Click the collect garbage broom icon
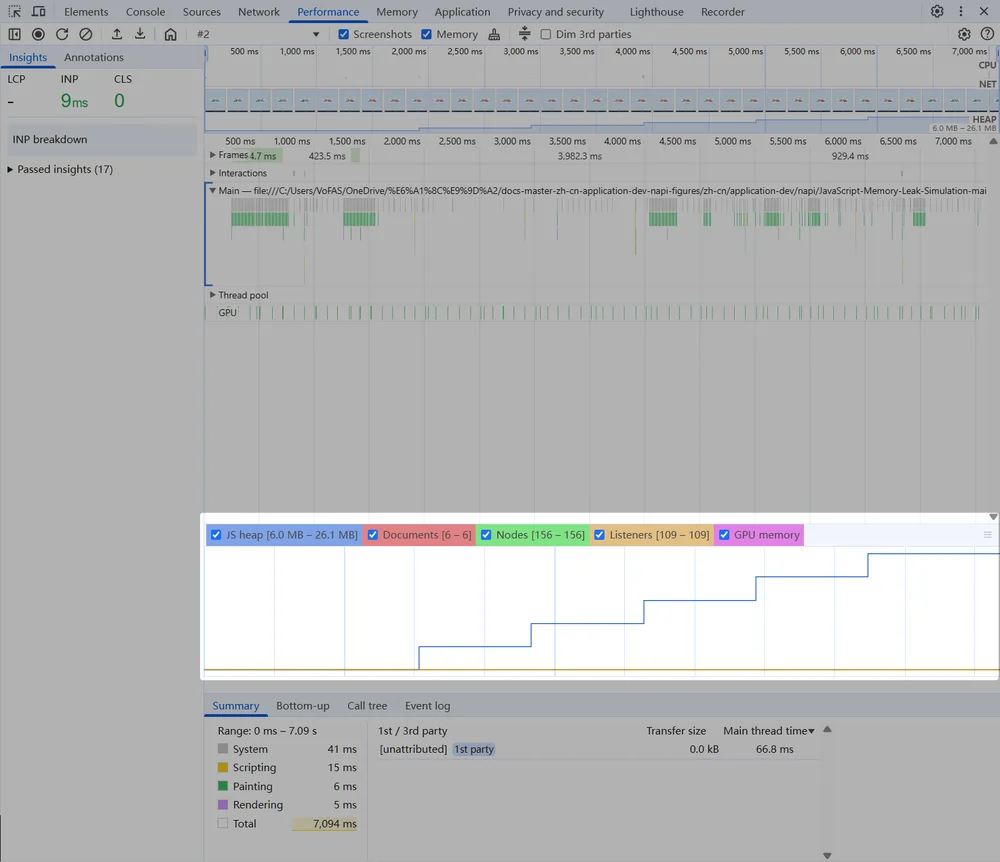The width and height of the screenshot is (1000, 862). coord(494,34)
